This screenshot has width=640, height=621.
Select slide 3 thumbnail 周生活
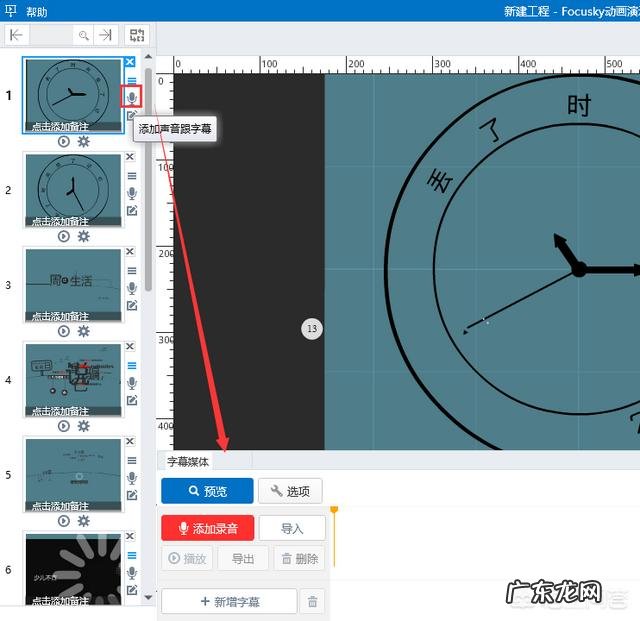[x=72, y=284]
